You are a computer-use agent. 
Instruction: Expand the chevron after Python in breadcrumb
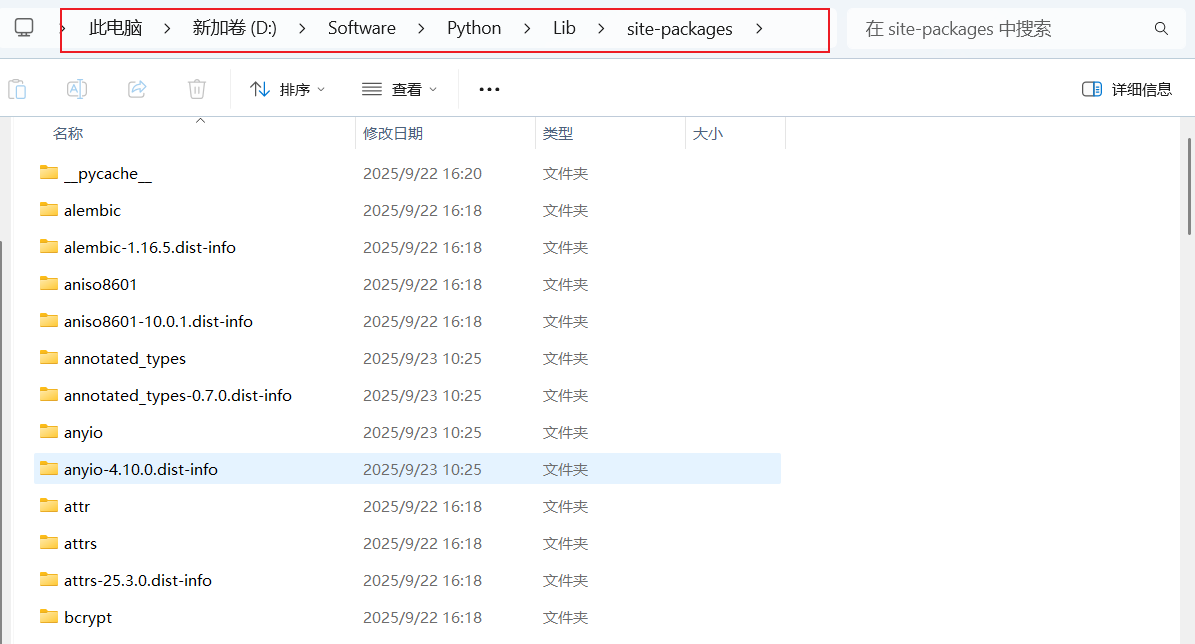pyautogui.click(x=527, y=29)
